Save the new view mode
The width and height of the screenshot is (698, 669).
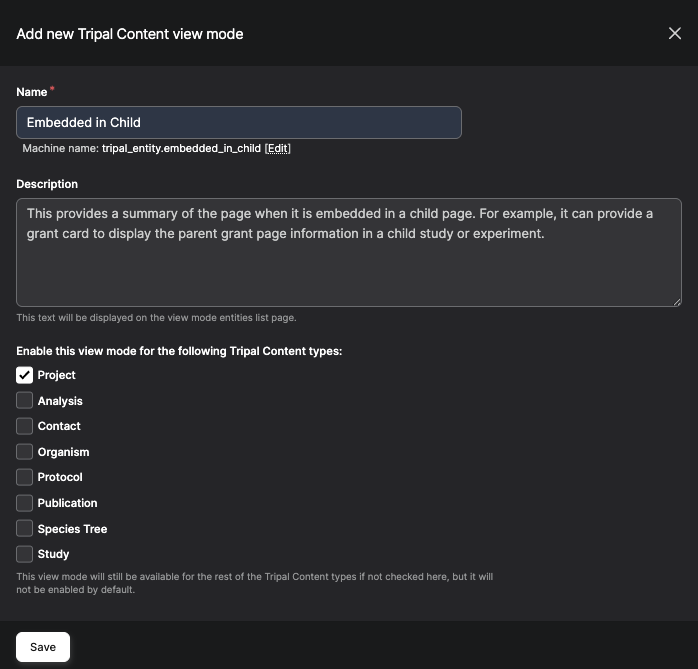pos(43,647)
